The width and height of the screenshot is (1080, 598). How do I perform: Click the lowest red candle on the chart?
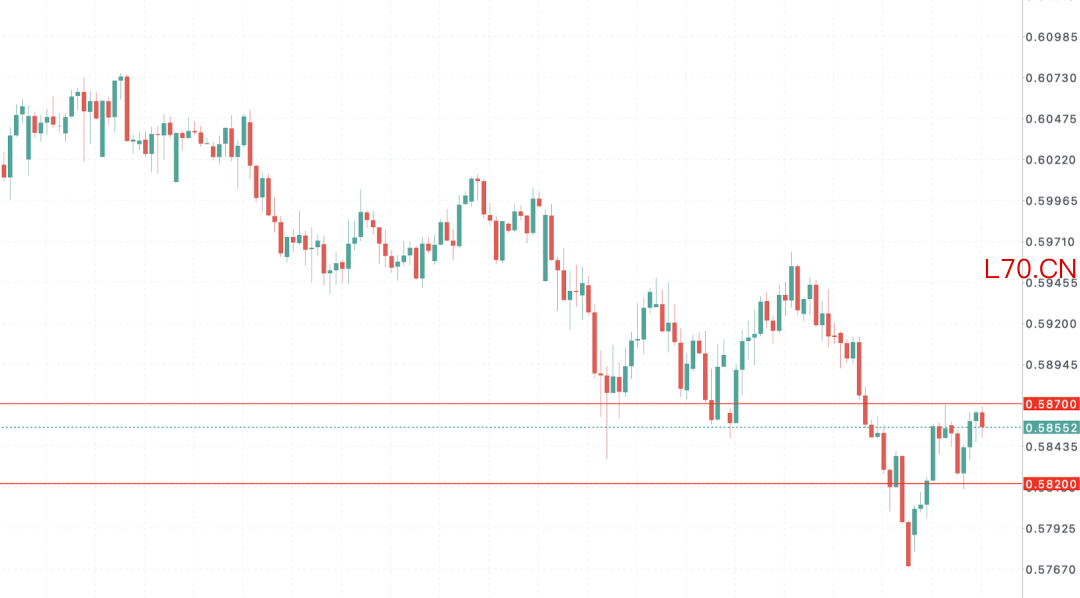(908, 543)
